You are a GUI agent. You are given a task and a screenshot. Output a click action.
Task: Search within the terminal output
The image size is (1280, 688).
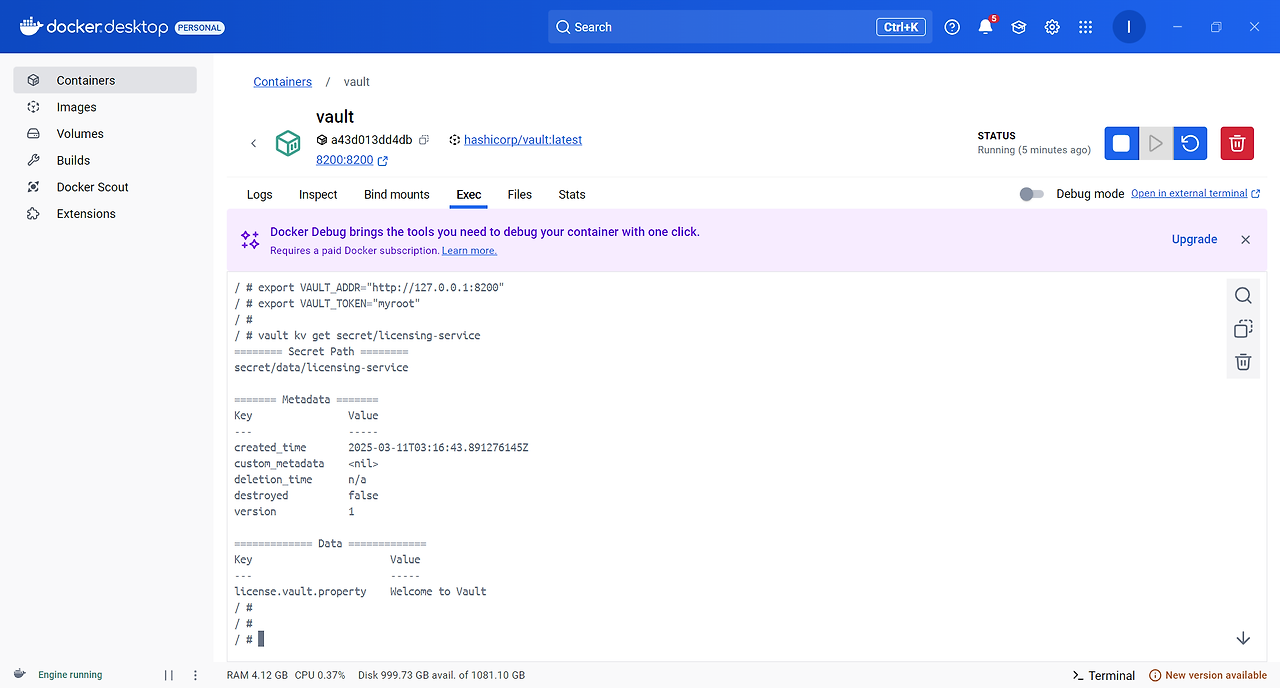tap(1243, 295)
